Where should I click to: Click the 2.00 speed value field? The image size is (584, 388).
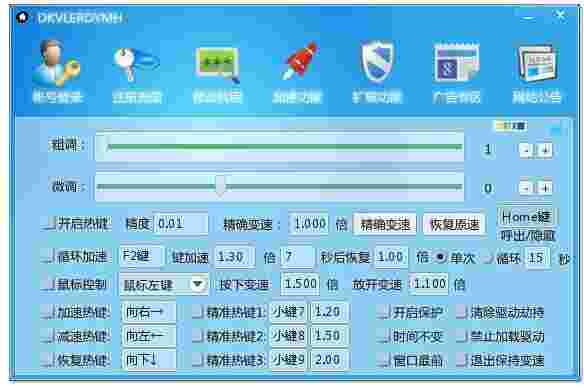click(x=329, y=360)
